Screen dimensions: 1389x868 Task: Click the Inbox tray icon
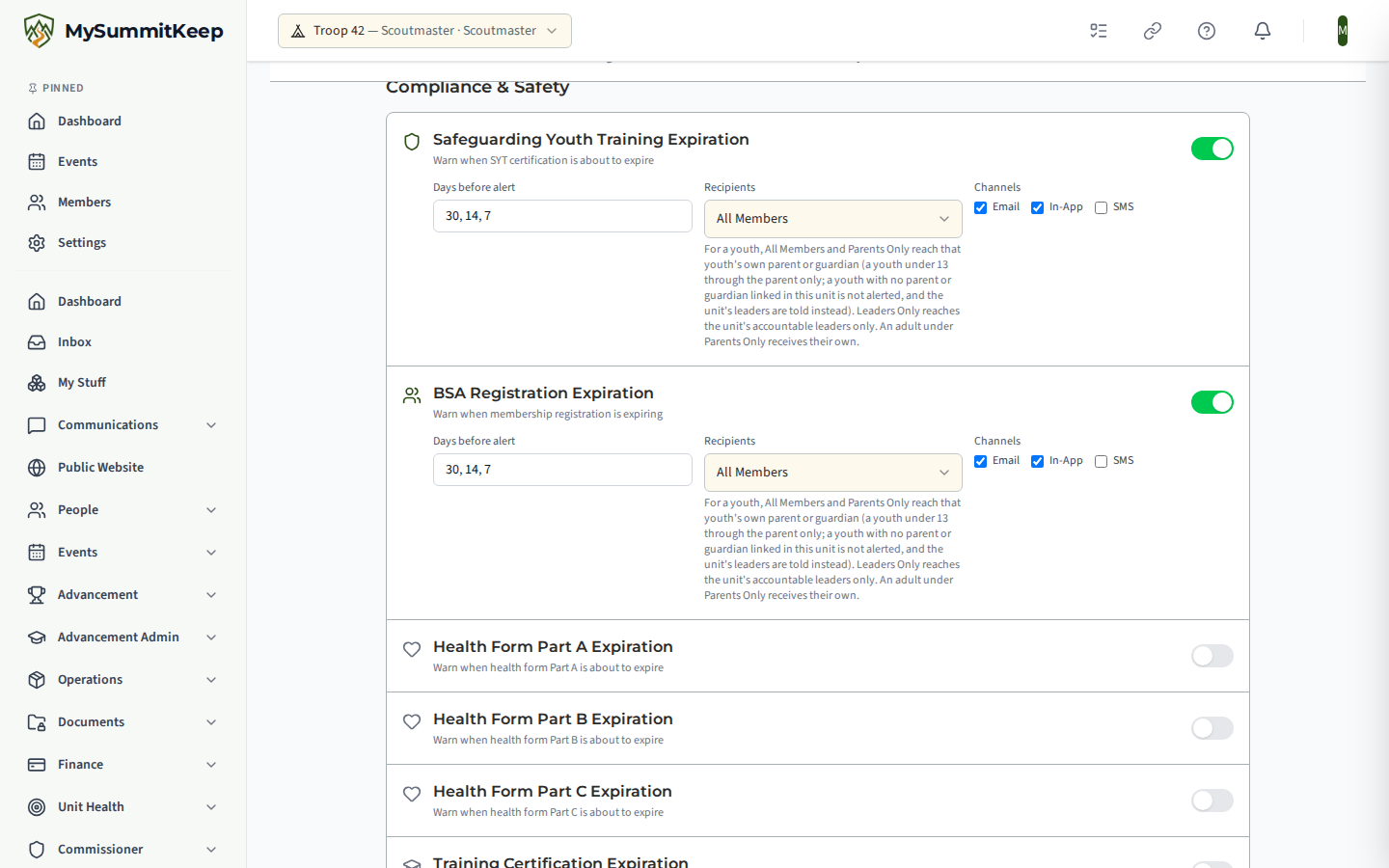pyautogui.click(x=37, y=342)
